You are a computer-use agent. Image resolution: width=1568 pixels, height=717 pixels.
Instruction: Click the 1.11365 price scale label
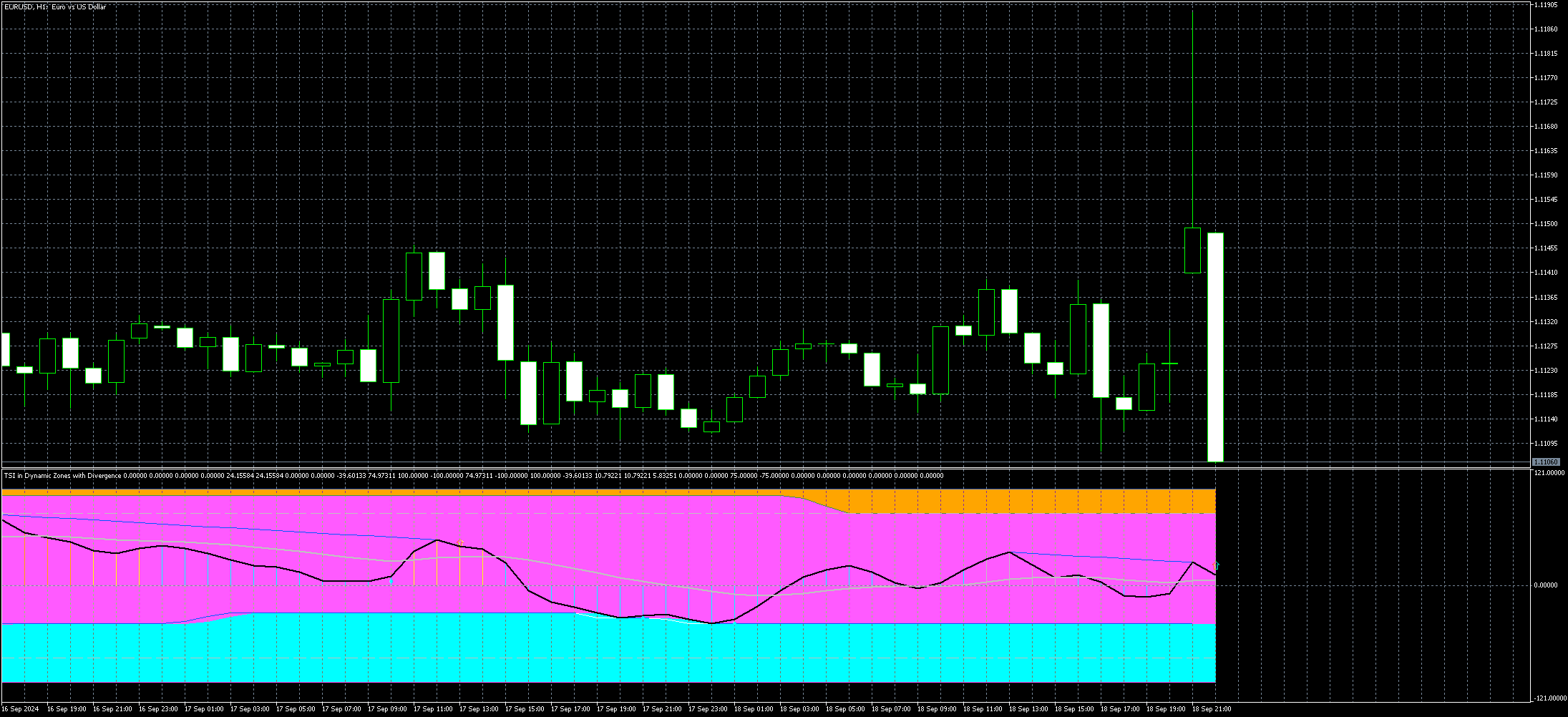coord(1546,298)
